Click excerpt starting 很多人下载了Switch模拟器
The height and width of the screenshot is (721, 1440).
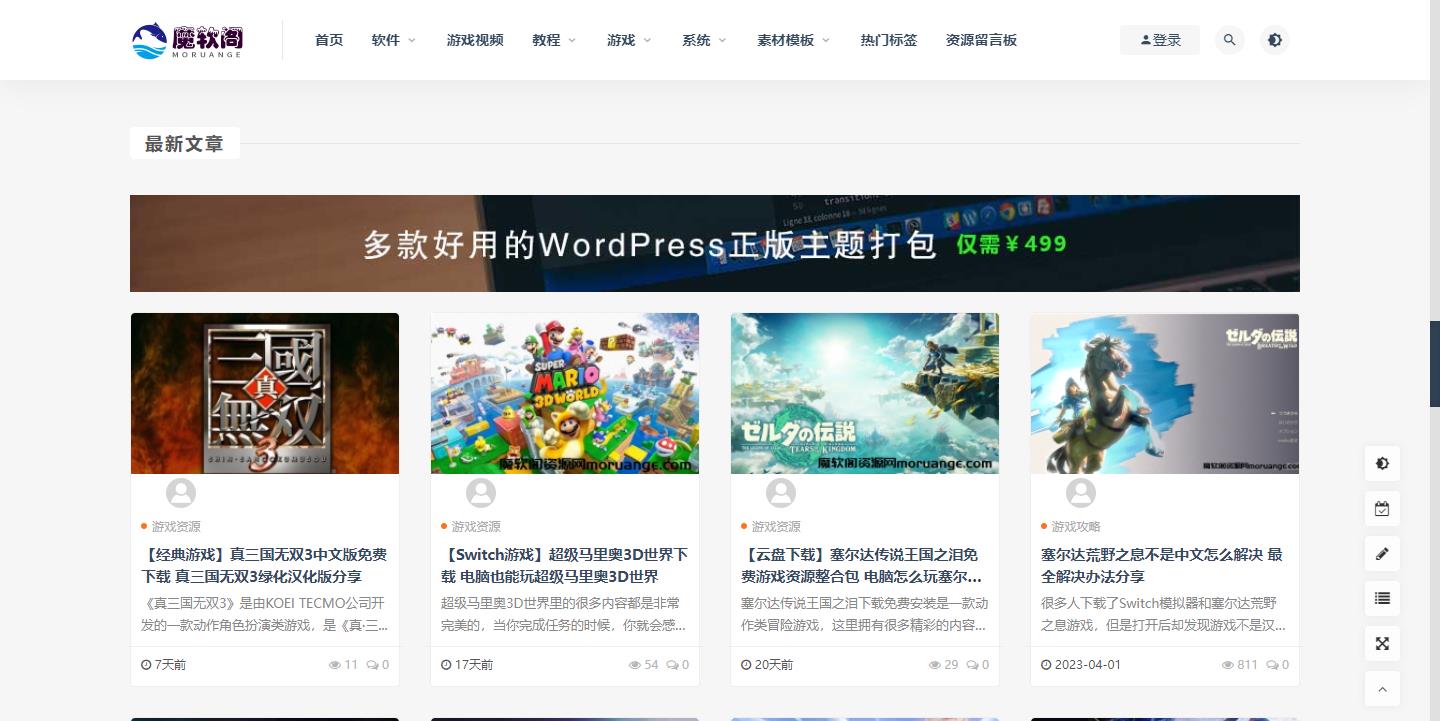click(x=1165, y=614)
